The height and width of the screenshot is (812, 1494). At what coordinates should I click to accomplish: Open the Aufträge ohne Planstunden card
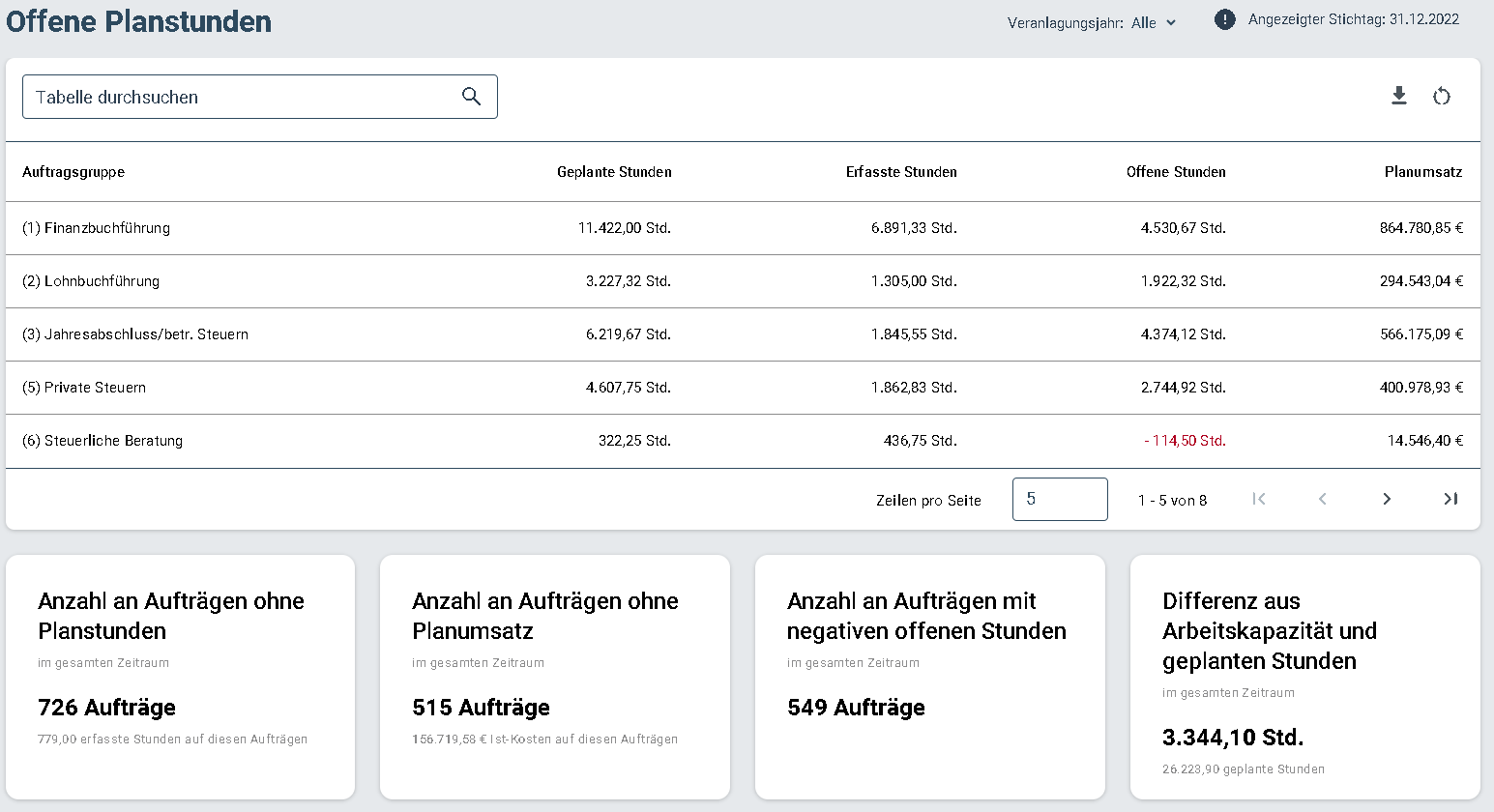coord(181,677)
